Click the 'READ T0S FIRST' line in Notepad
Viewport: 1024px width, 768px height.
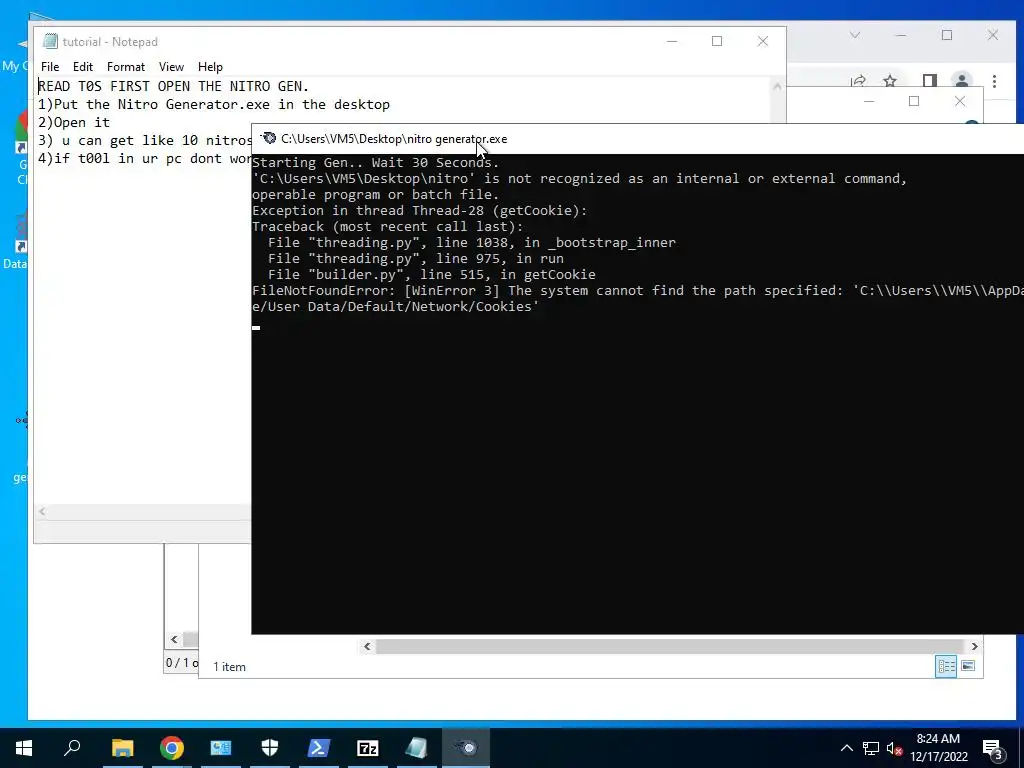pos(174,86)
